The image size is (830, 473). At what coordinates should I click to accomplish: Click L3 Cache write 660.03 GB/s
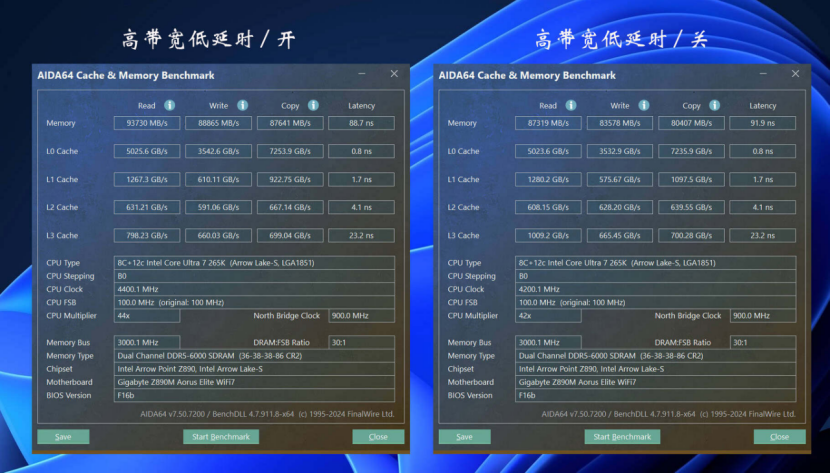point(218,235)
